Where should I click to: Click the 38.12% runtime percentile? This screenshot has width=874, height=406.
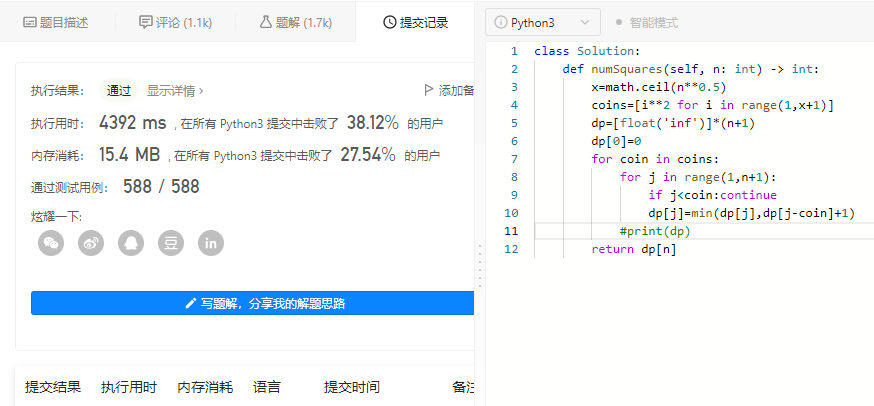pyautogui.click(x=373, y=123)
